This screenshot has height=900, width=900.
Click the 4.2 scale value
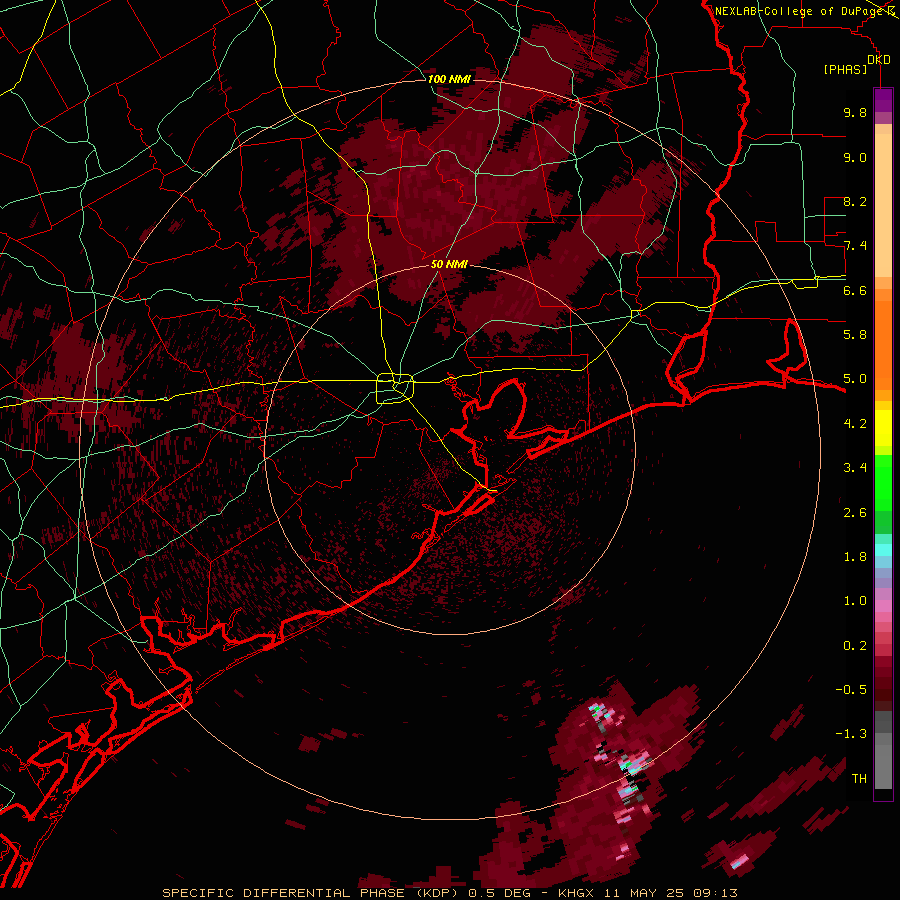pos(855,424)
